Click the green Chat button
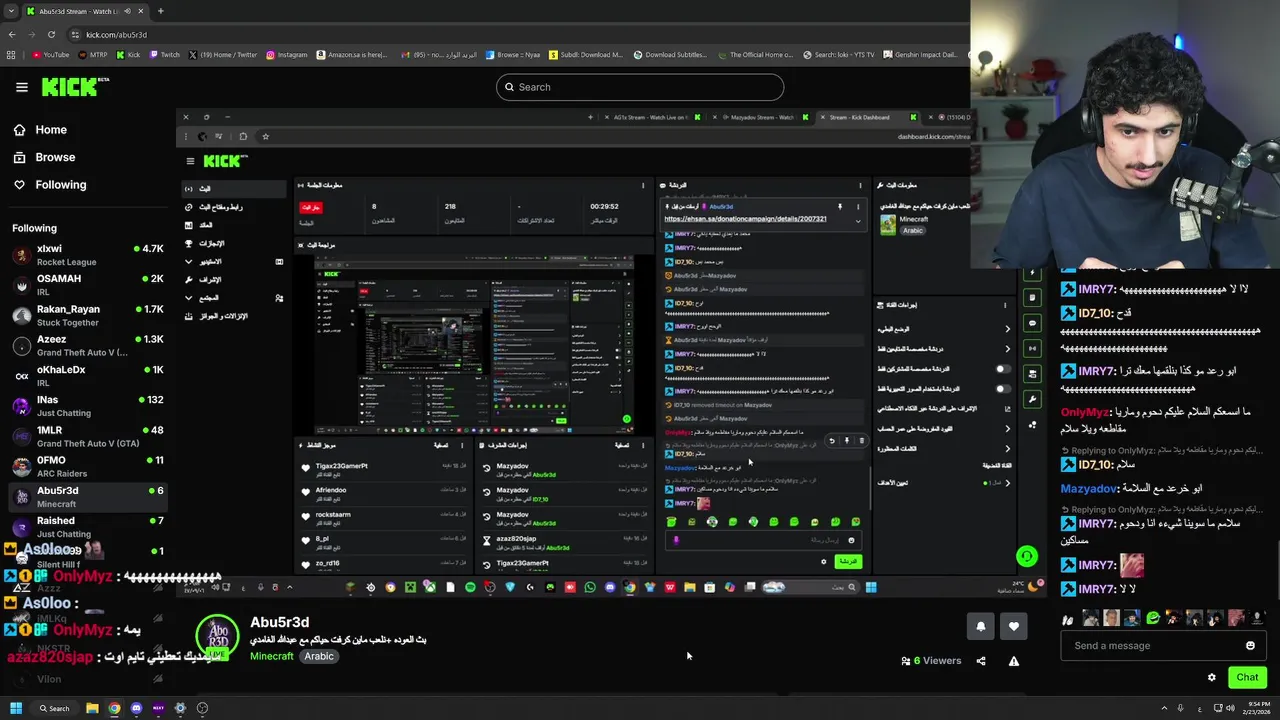The height and width of the screenshot is (720, 1280). pos(1247,677)
